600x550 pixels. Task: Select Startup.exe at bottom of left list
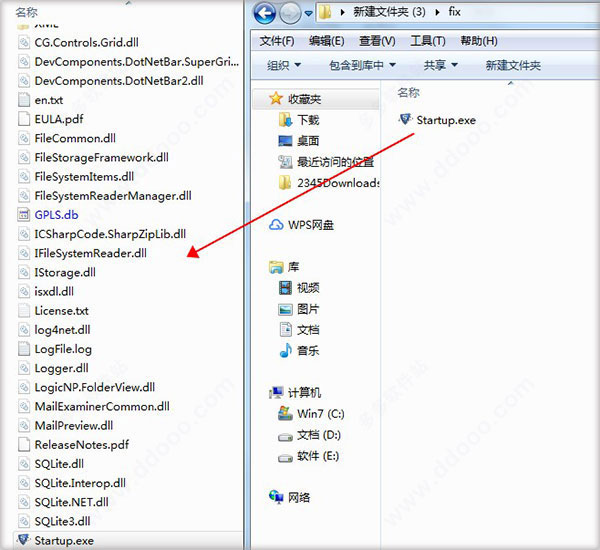(55, 540)
